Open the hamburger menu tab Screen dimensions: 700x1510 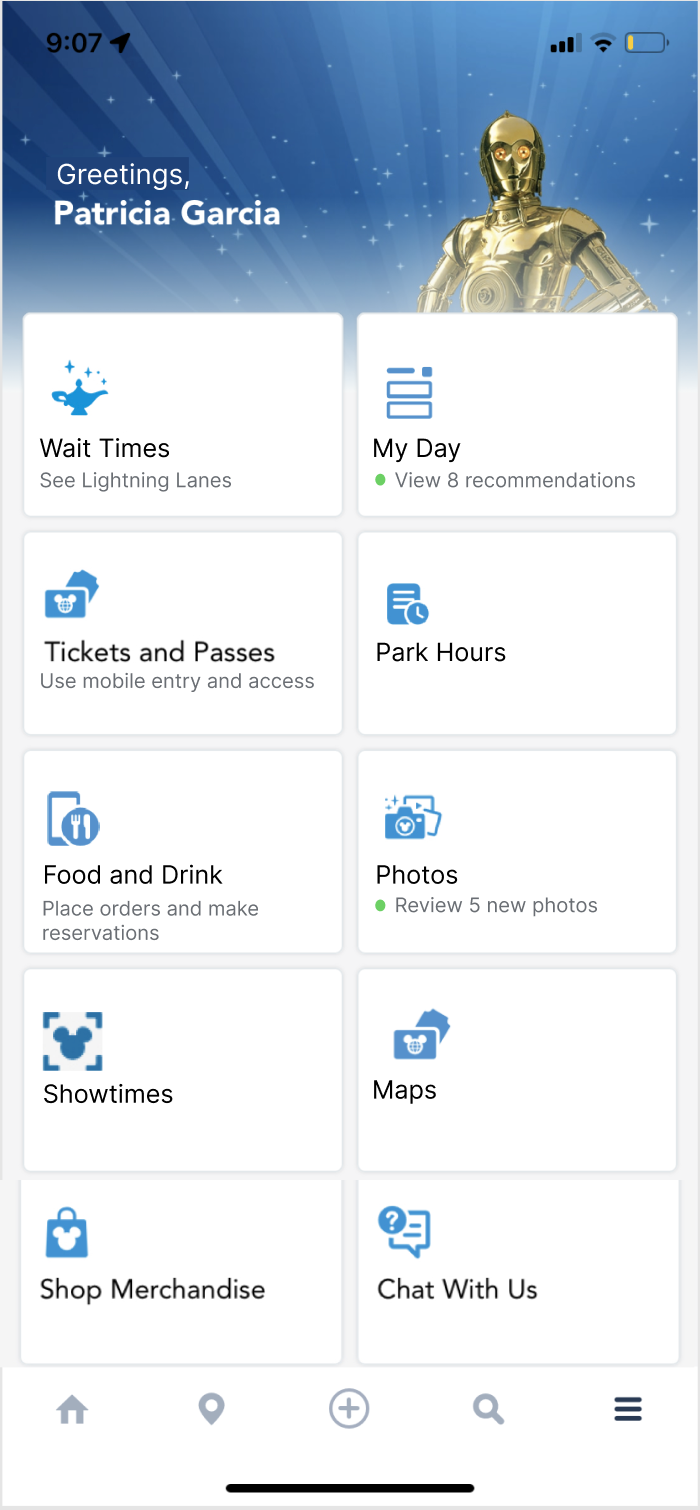(x=628, y=1410)
